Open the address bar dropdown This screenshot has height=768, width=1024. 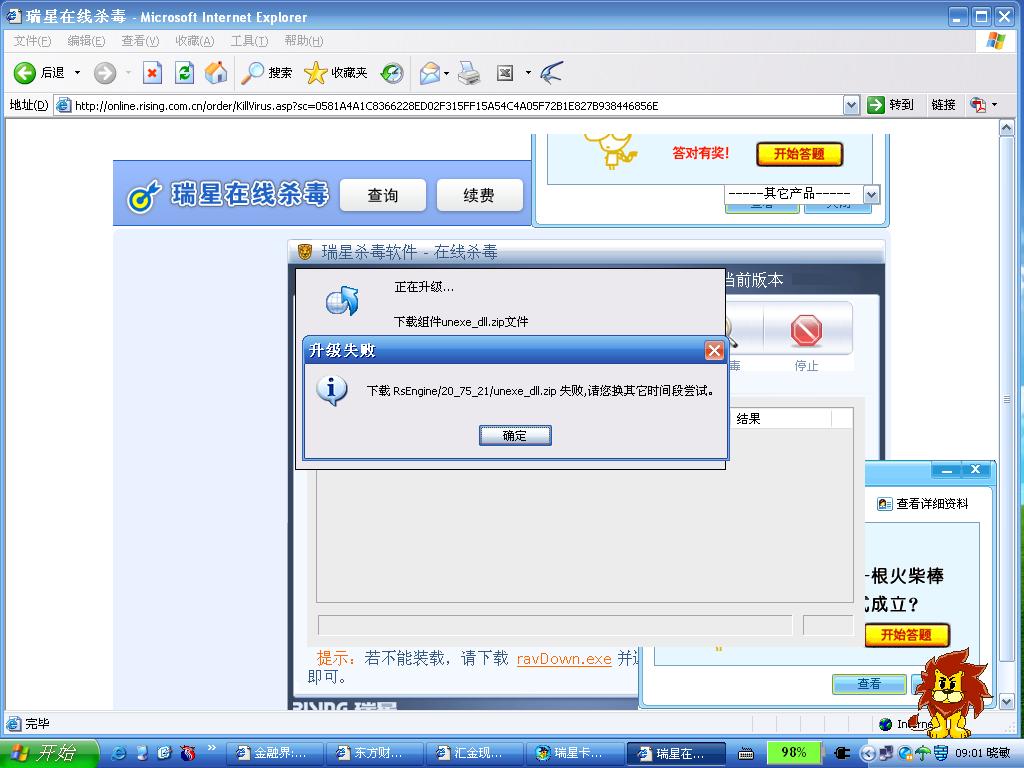pyautogui.click(x=851, y=104)
